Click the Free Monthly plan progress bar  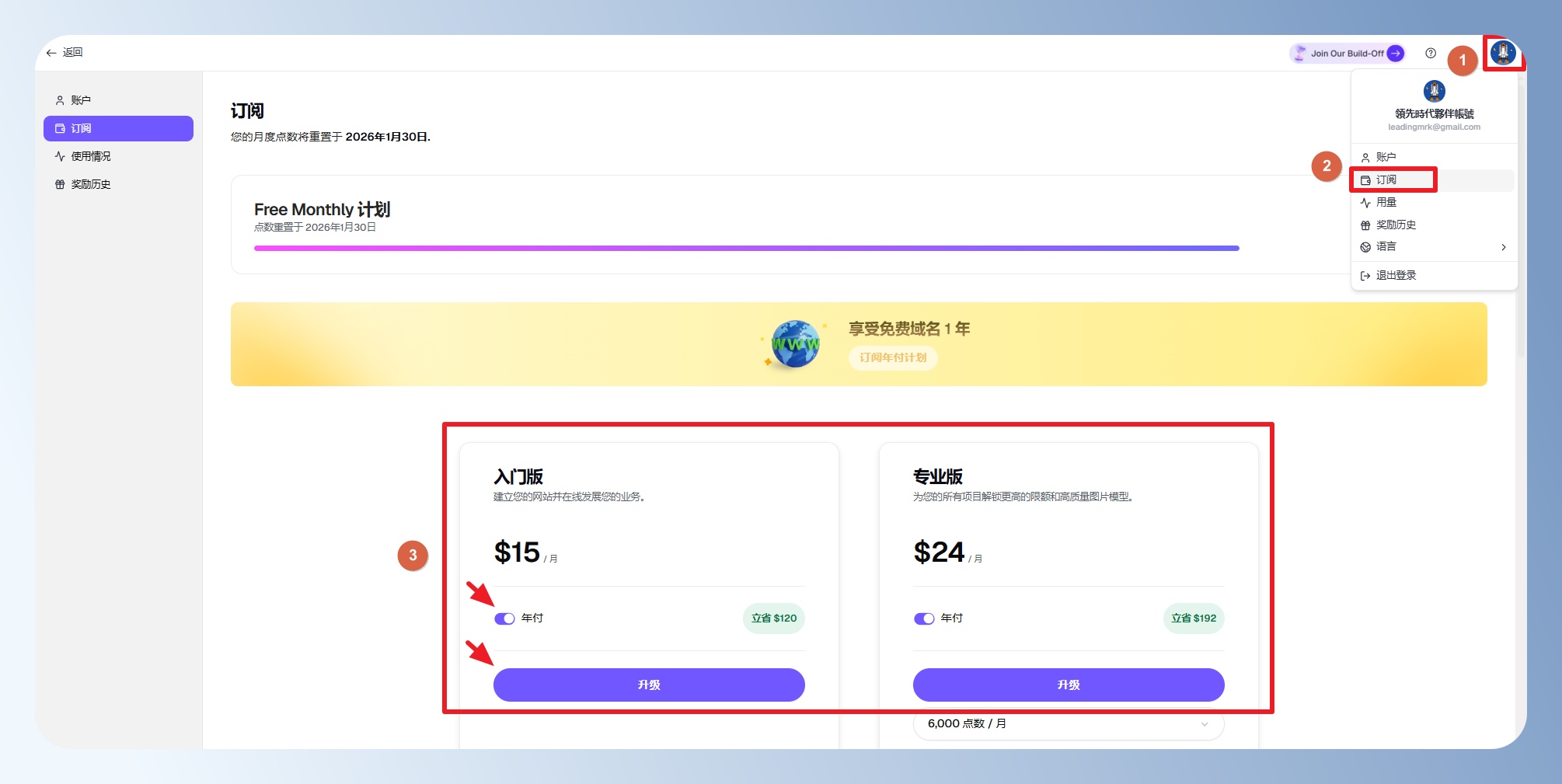(746, 249)
